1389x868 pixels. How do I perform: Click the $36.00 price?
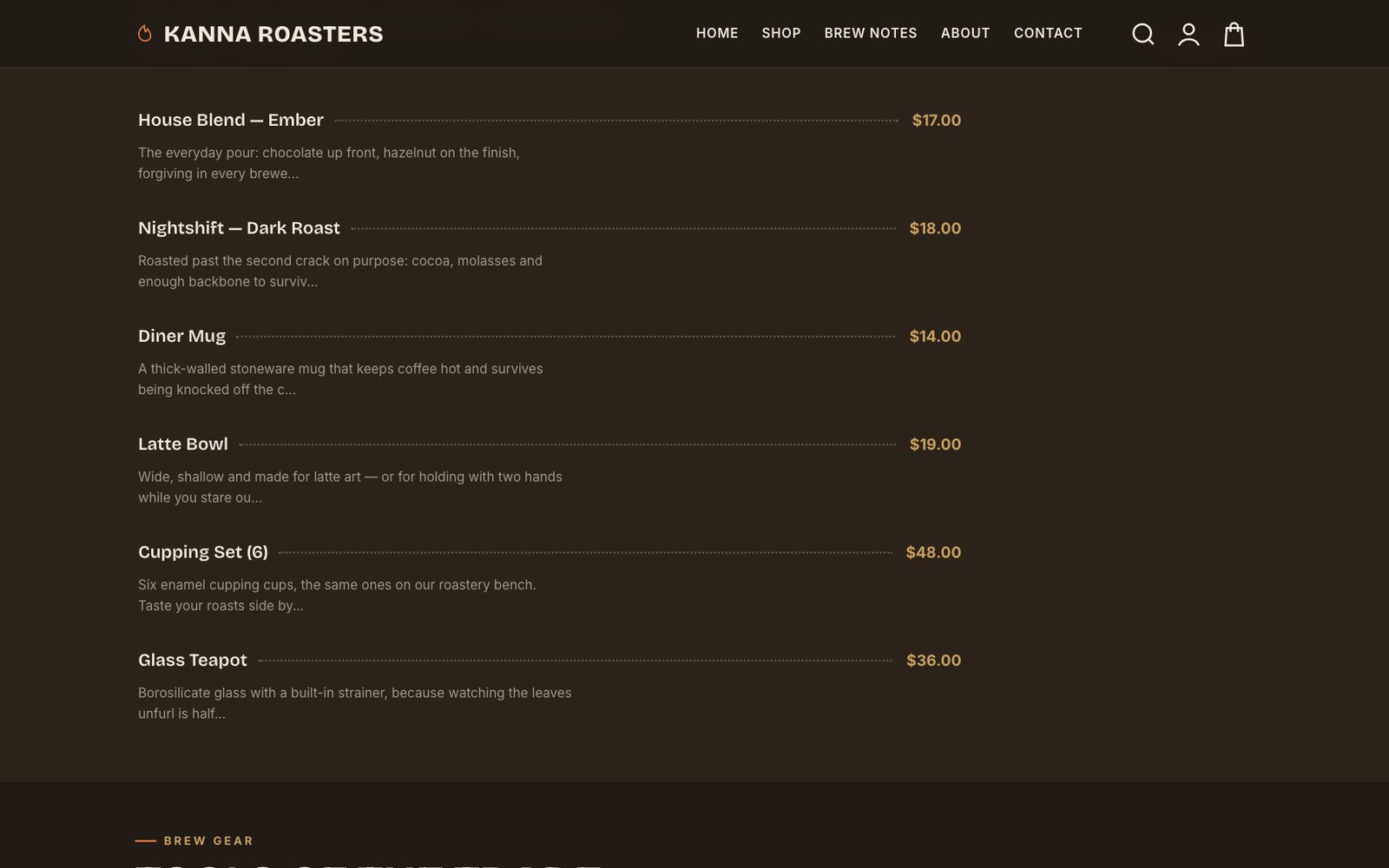[x=933, y=661]
